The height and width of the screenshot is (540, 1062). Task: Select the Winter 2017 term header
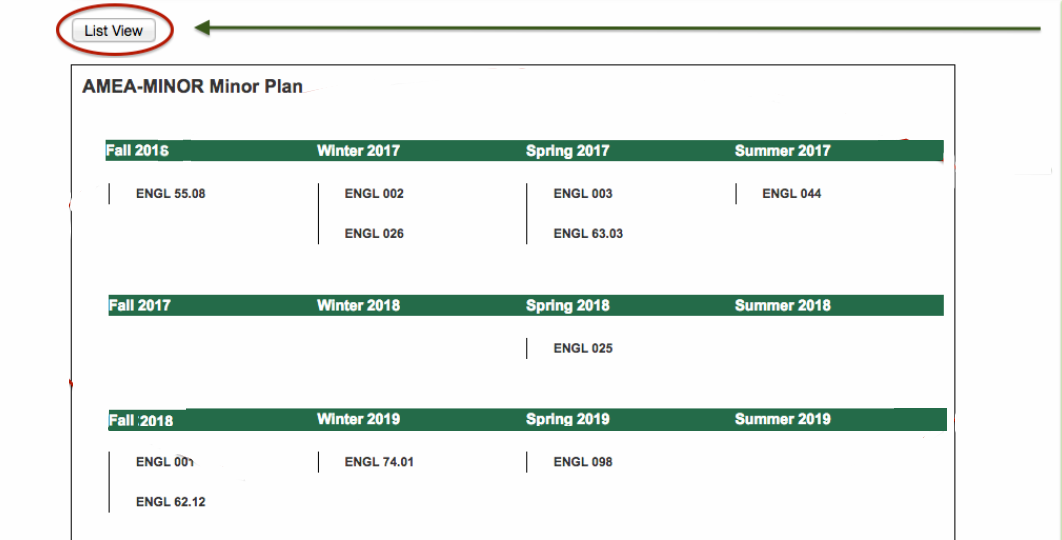[358, 151]
